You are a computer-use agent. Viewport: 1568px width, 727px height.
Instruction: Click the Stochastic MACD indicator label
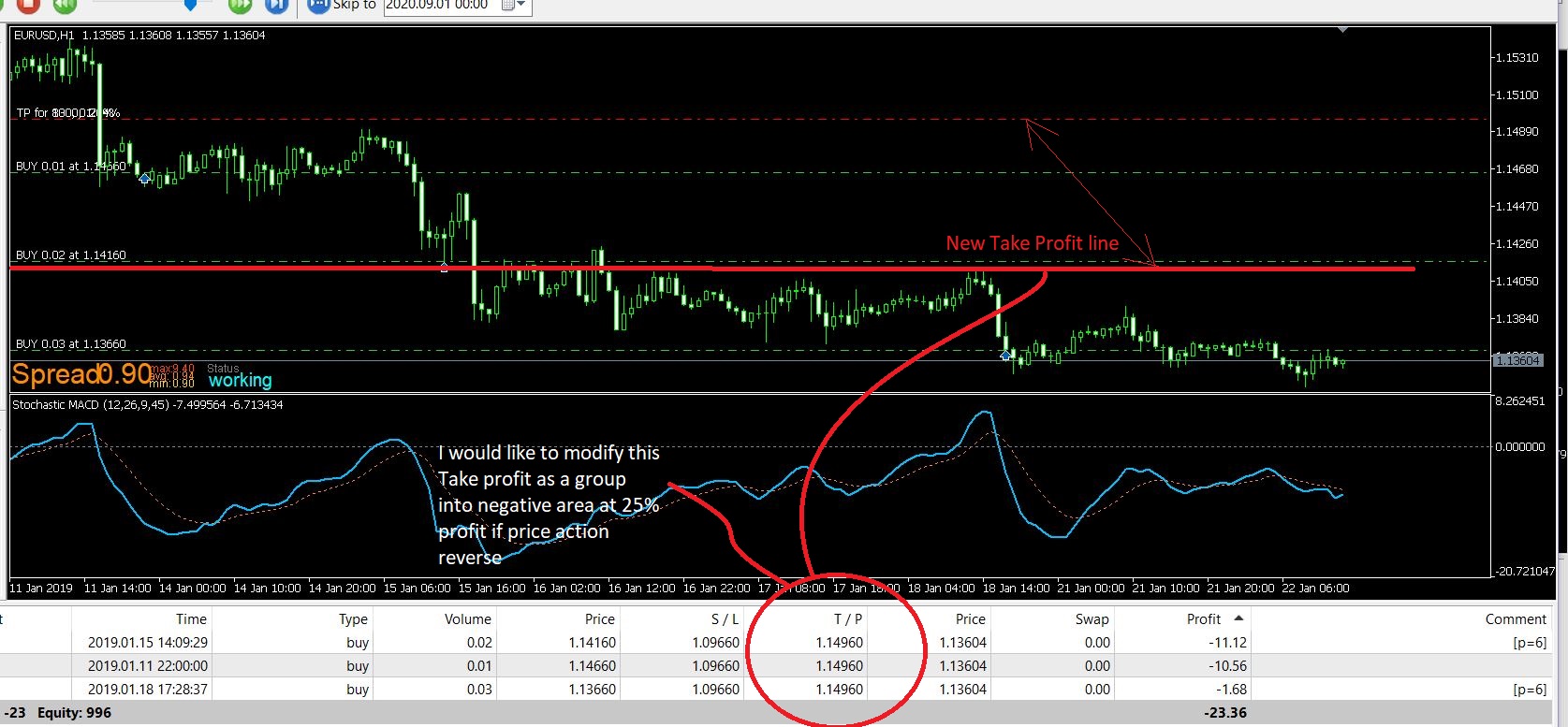[x=147, y=405]
